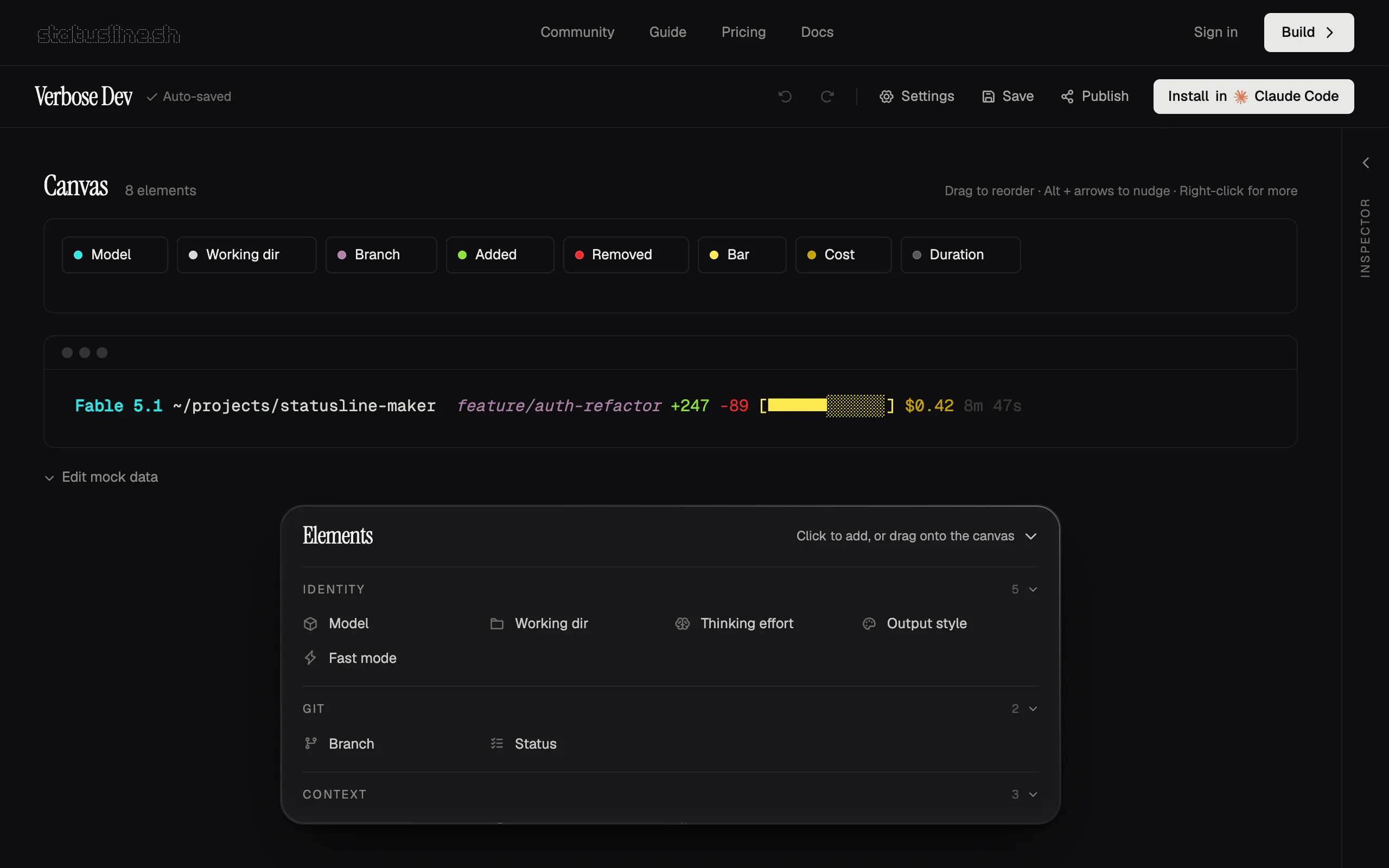Select the Added canvas chip
The height and width of the screenshot is (868, 1389).
pyautogui.click(x=500, y=255)
